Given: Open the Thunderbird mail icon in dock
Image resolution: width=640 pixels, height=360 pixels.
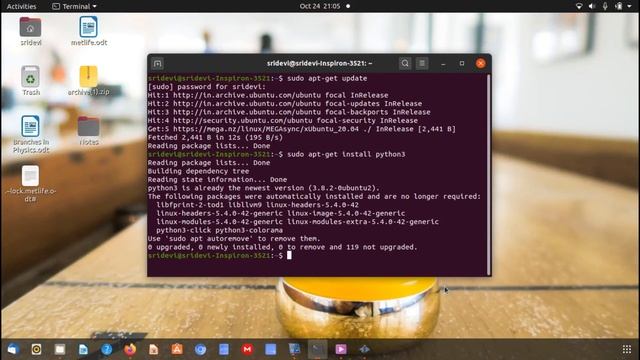Looking at the screenshot, I should click(x=13, y=349).
